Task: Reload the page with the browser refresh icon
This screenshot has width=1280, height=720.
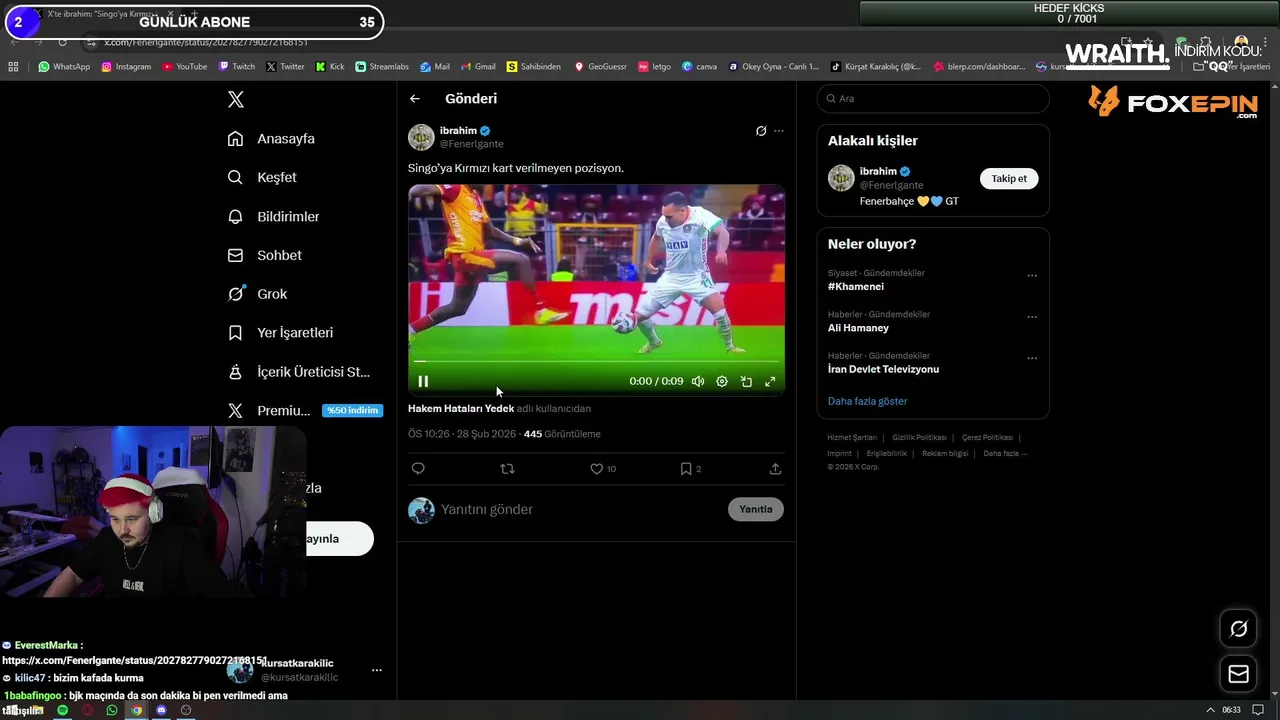Action: pyautogui.click(x=62, y=42)
